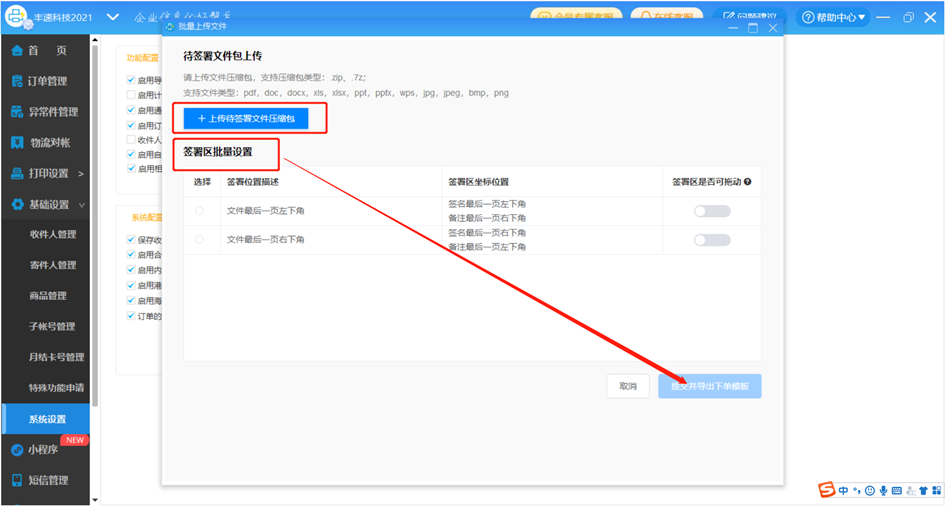Toggle drag switch for 文件最后一页右下角 row
Viewport: 945px width, 506px height.
(712, 240)
